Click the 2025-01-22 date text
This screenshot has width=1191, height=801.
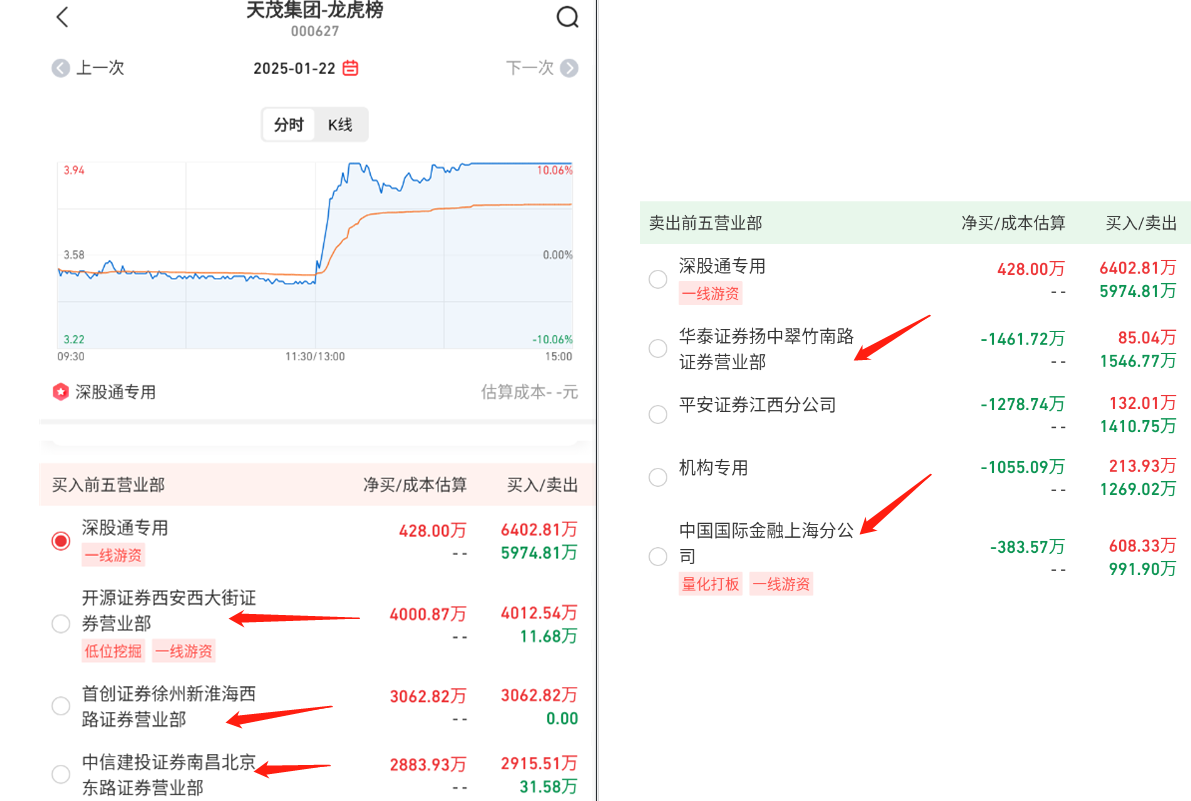point(294,68)
